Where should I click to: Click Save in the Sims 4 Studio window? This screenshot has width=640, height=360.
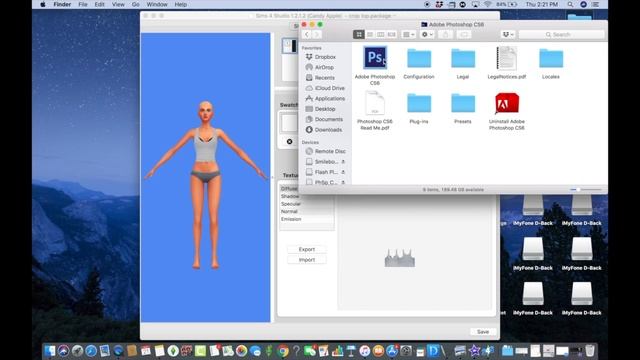click(x=483, y=332)
